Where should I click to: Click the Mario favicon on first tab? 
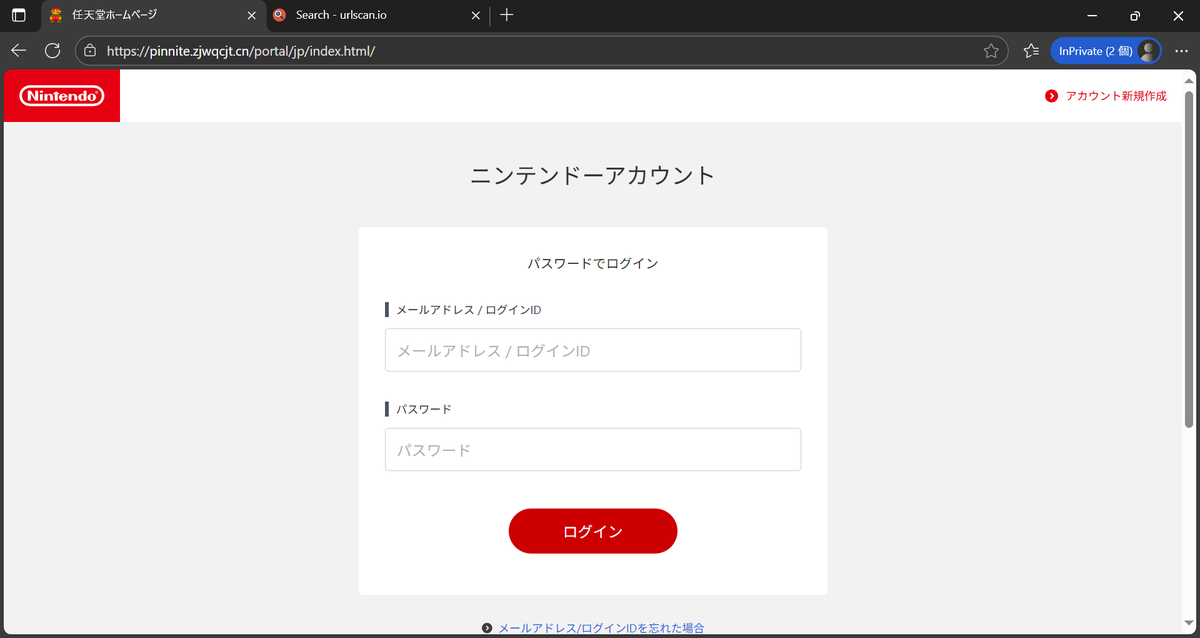(x=56, y=15)
